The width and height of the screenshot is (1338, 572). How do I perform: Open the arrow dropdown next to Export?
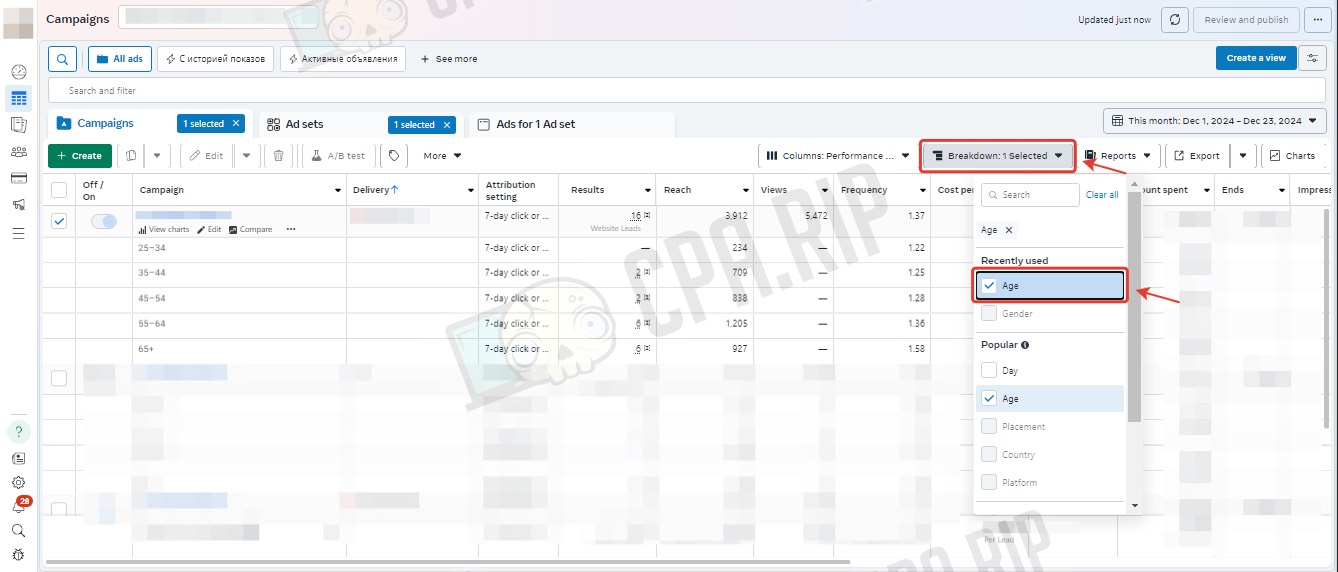tap(1243, 156)
